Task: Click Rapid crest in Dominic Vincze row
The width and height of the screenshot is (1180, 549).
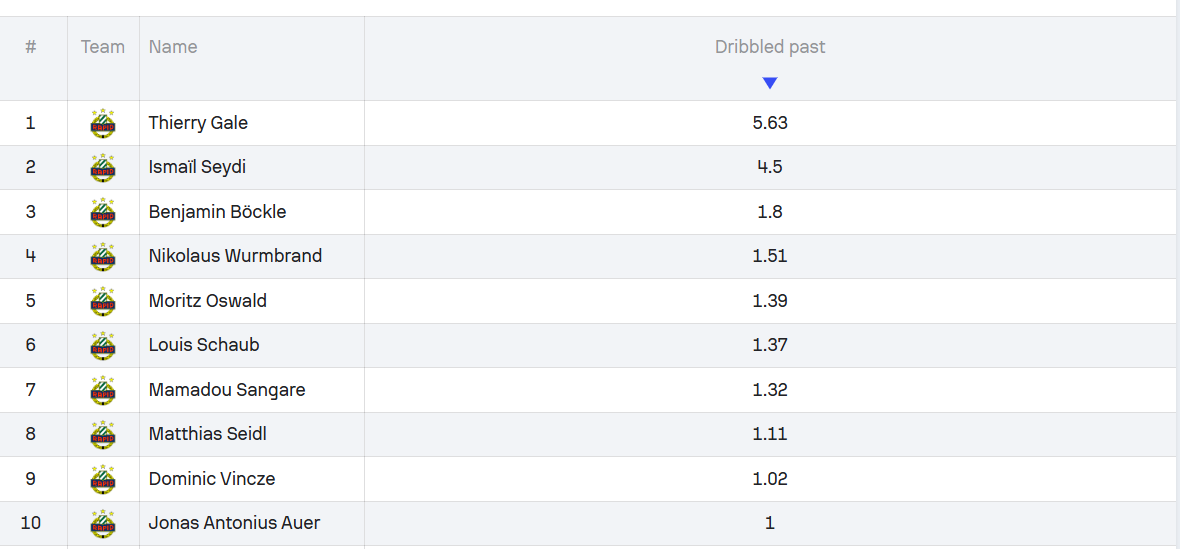Action: coord(103,479)
